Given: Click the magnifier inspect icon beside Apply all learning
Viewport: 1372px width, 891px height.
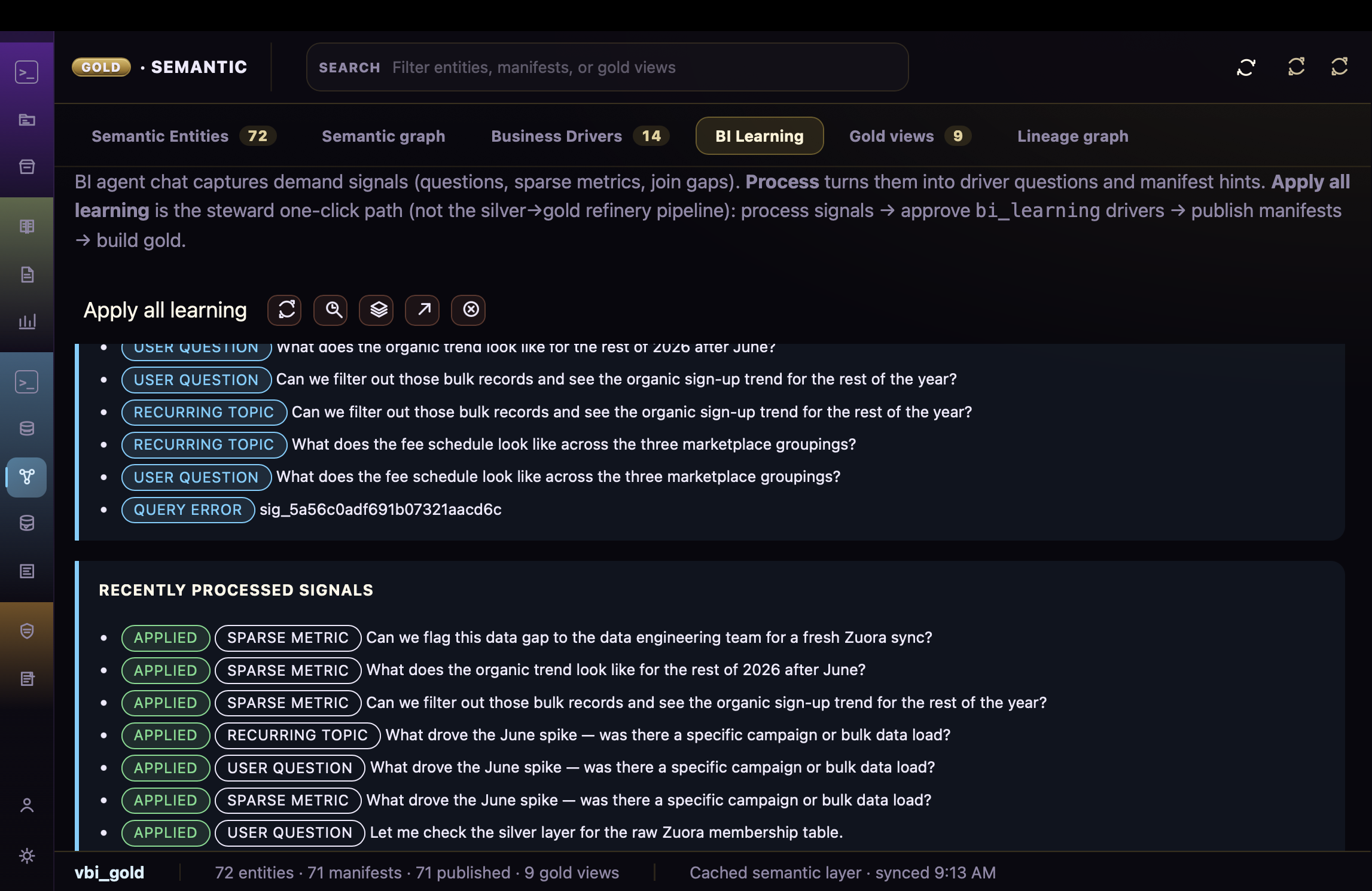Looking at the screenshot, I should [x=331, y=310].
